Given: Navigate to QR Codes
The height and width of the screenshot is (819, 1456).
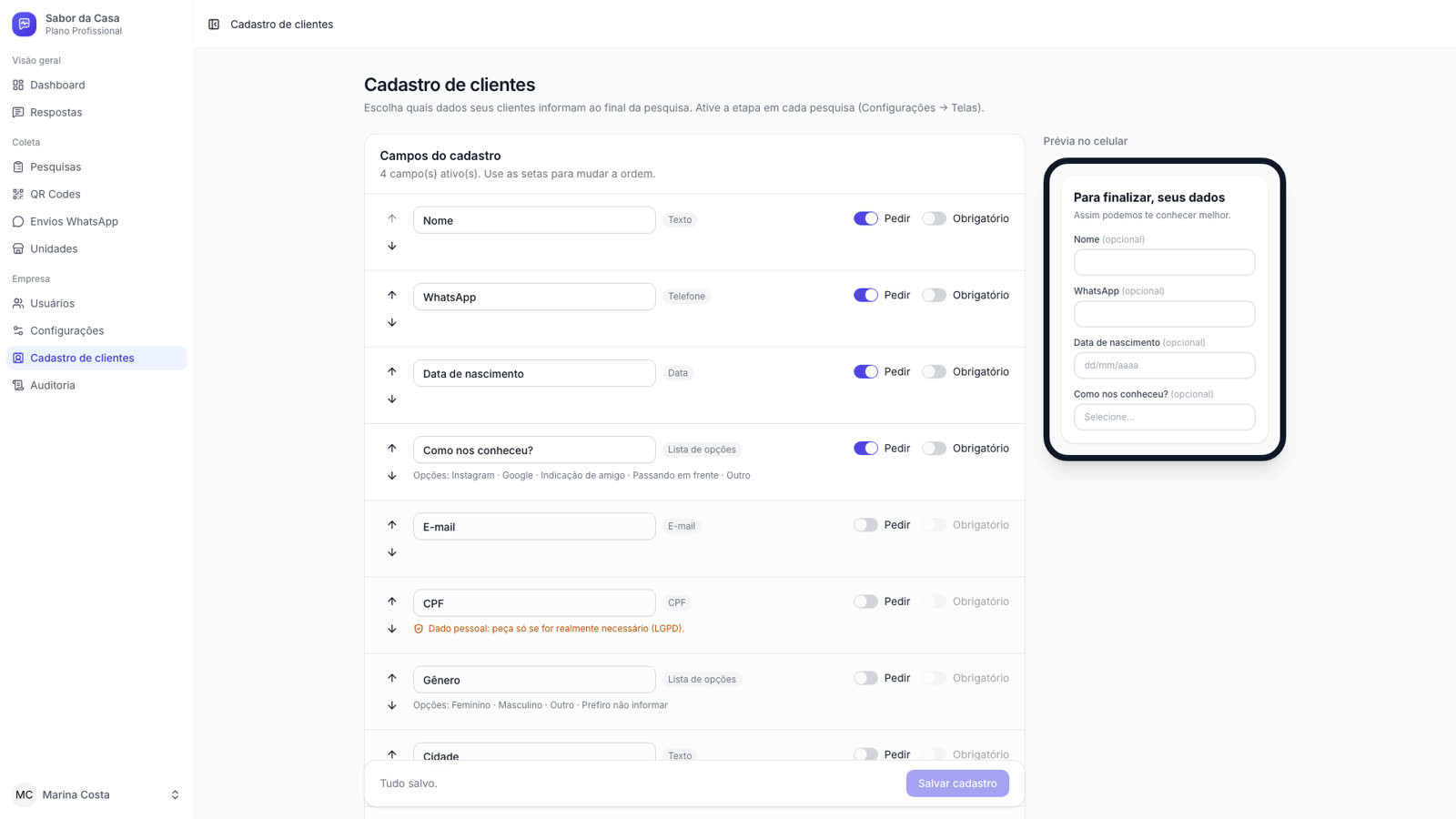Looking at the screenshot, I should click(x=96, y=194).
